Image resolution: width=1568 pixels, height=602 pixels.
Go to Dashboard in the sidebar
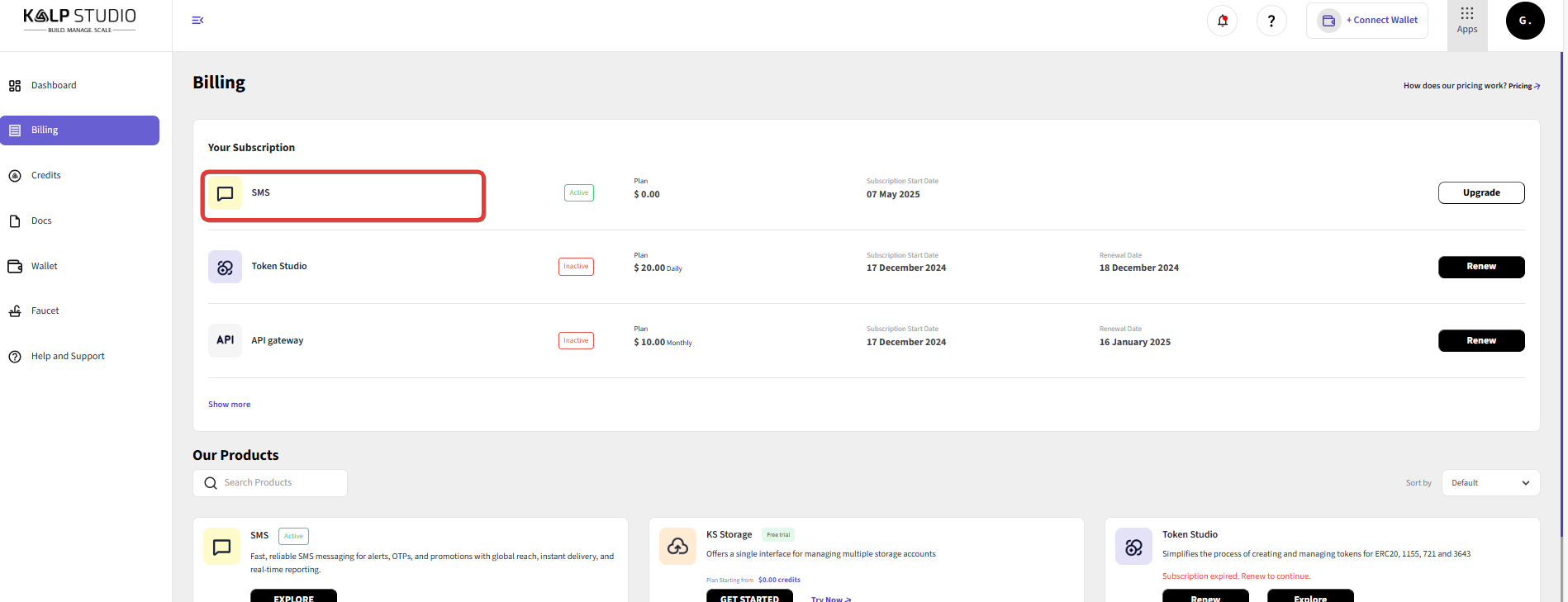pos(54,86)
